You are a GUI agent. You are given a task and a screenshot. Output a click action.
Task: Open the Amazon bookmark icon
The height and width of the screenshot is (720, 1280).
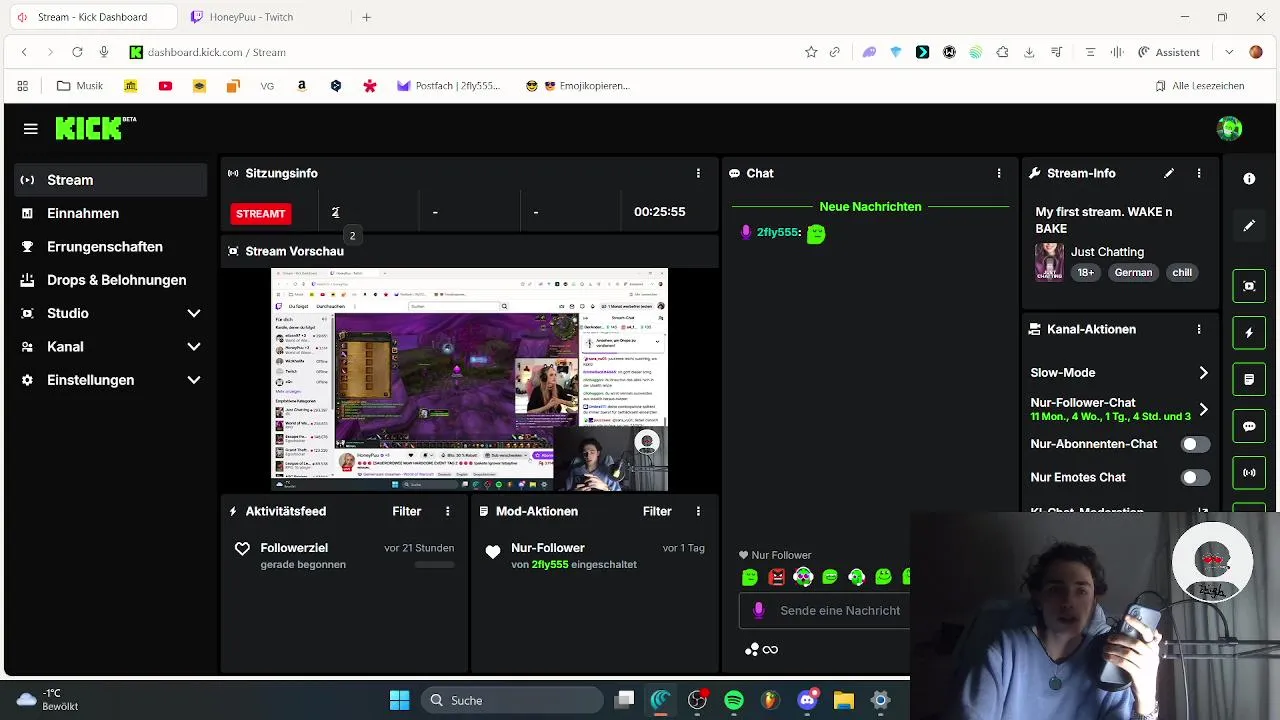(x=301, y=86)
